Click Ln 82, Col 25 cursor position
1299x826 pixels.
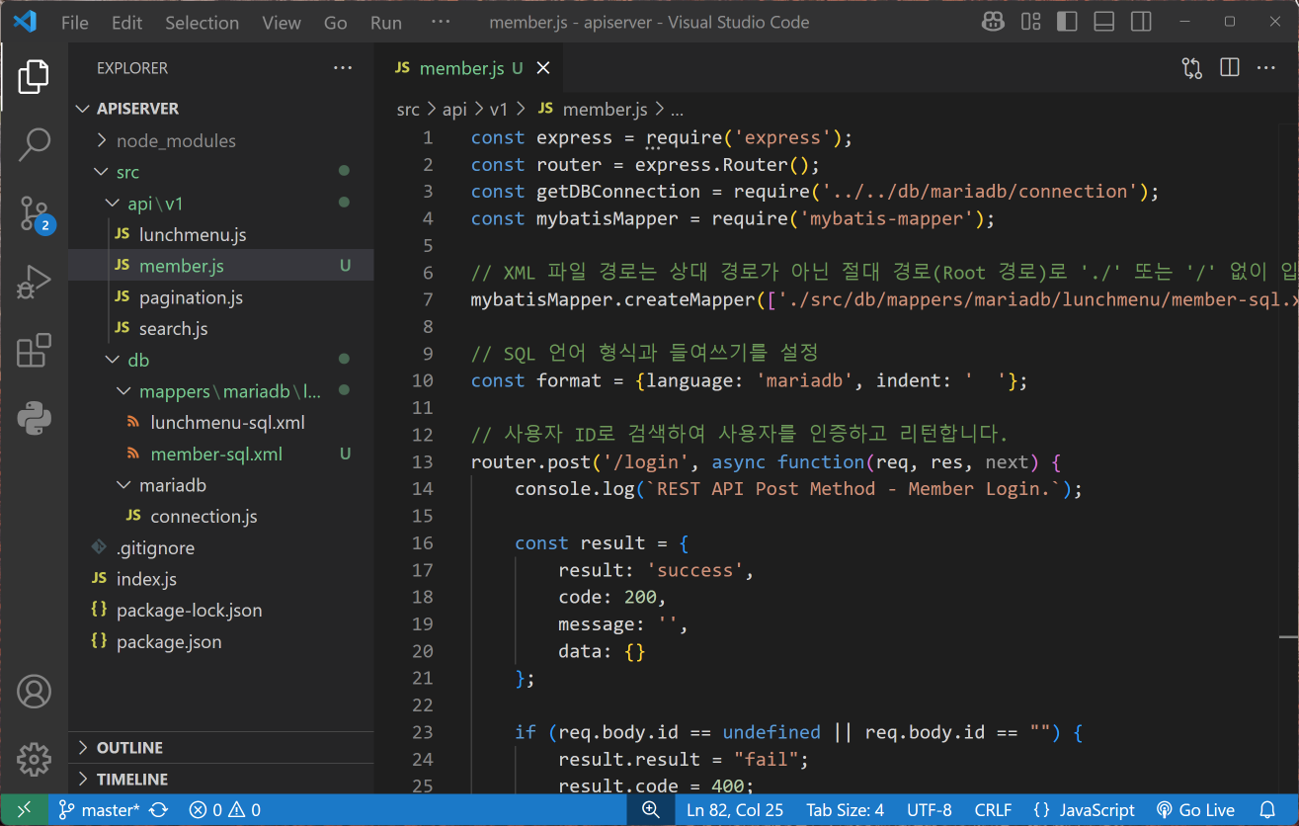click(x=735, y=810)
